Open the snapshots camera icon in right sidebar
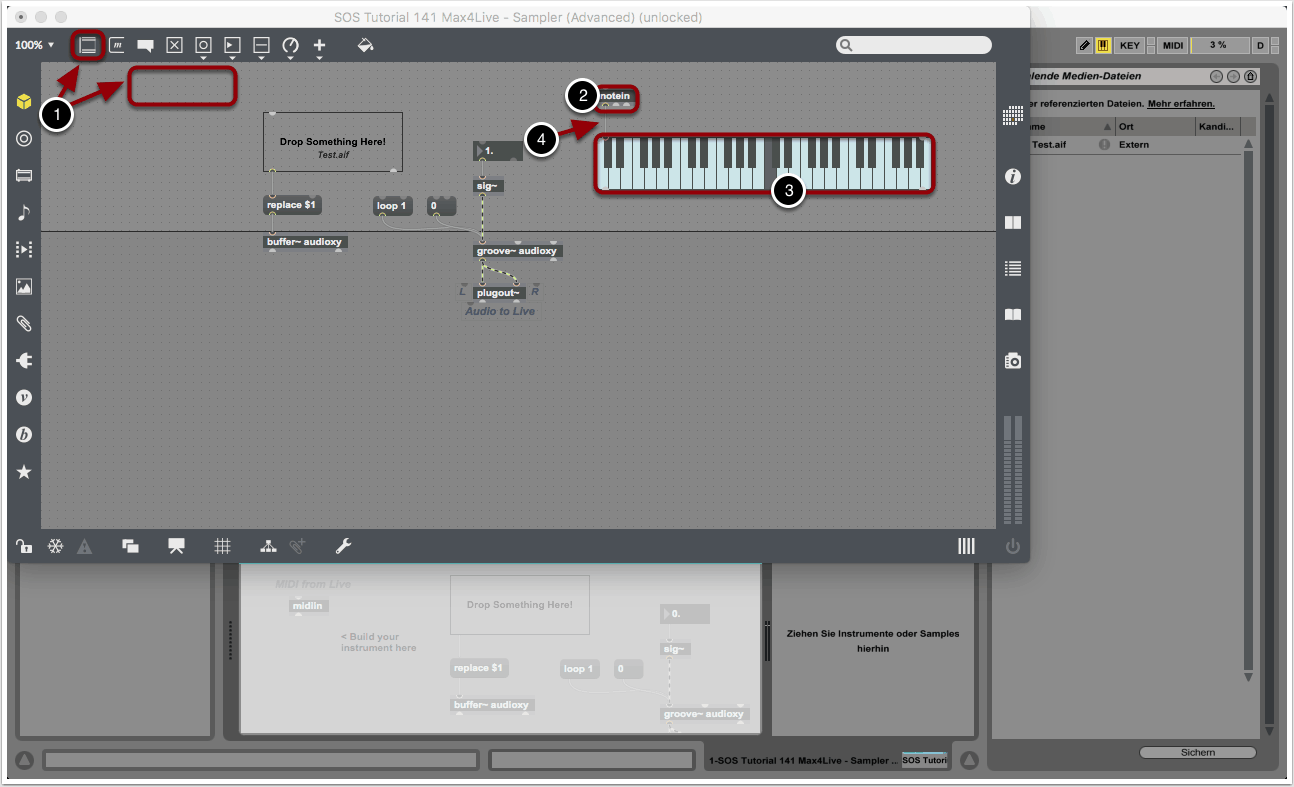 click(1013, 361)
